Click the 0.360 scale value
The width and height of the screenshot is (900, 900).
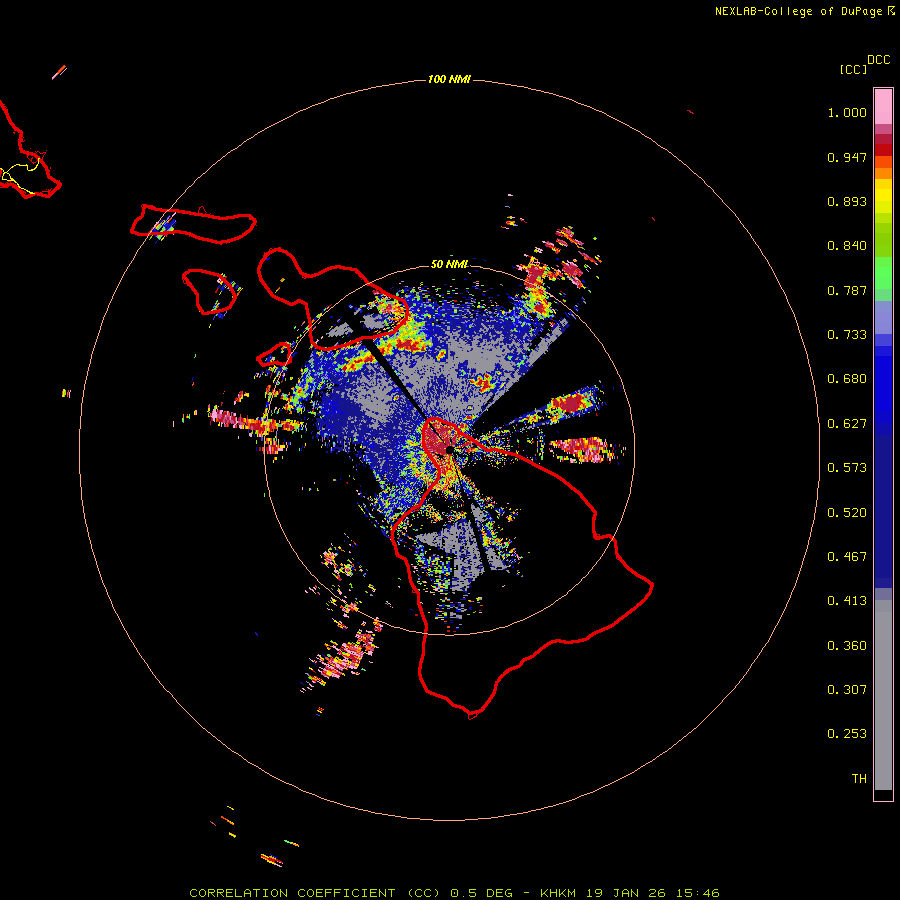coord(847,646)
